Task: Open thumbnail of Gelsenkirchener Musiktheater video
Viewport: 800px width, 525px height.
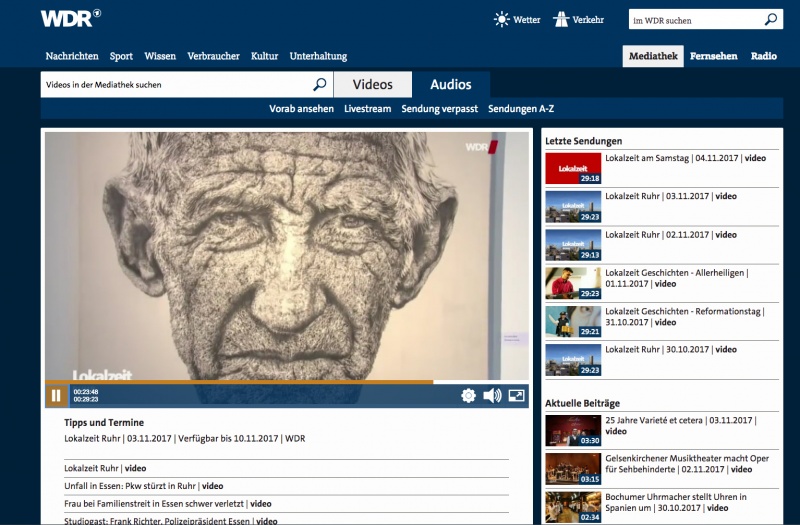Action: [x=573, y=469]
